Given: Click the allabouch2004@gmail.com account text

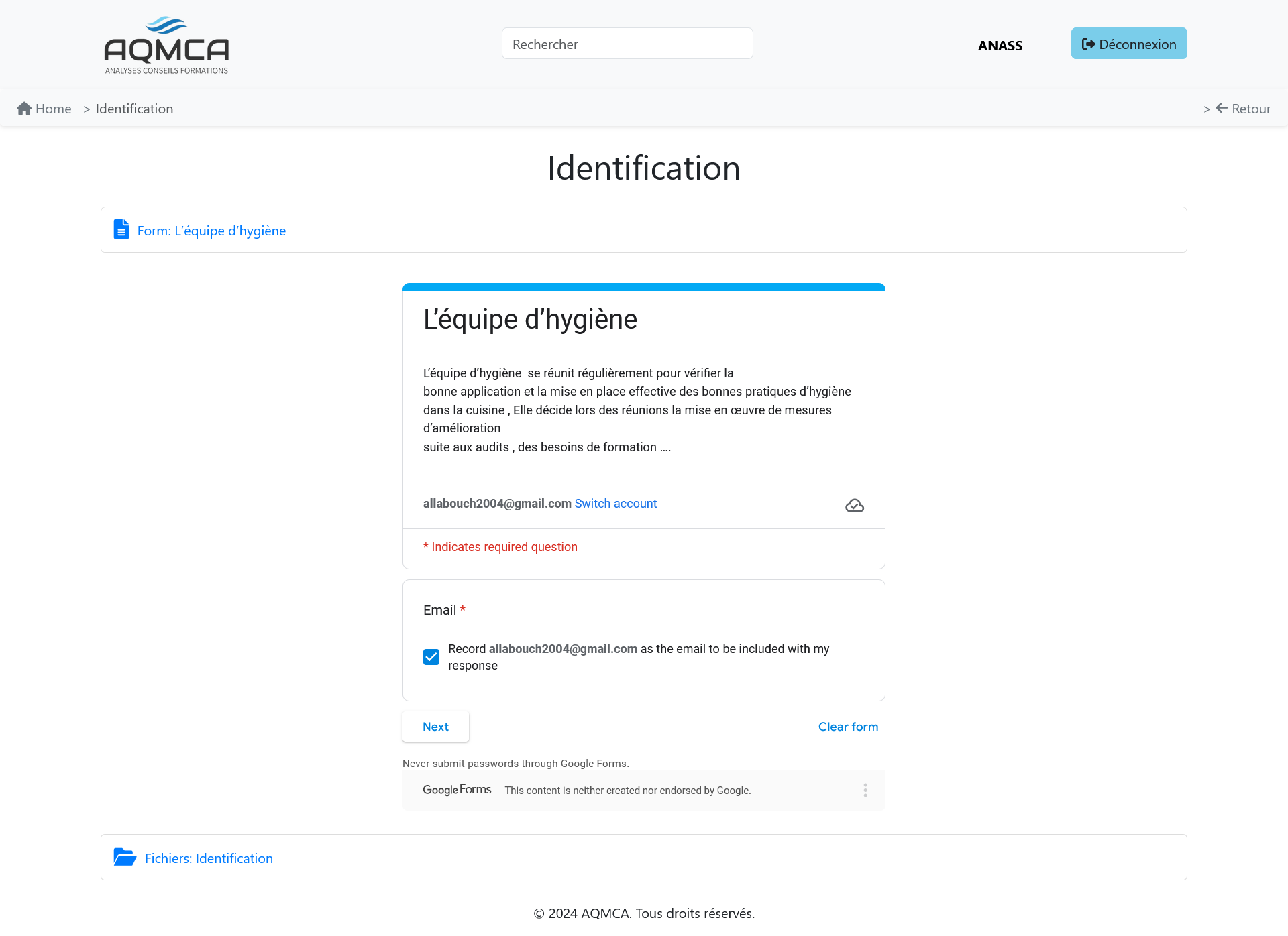Looking at the screenshot, I should 497,504.
